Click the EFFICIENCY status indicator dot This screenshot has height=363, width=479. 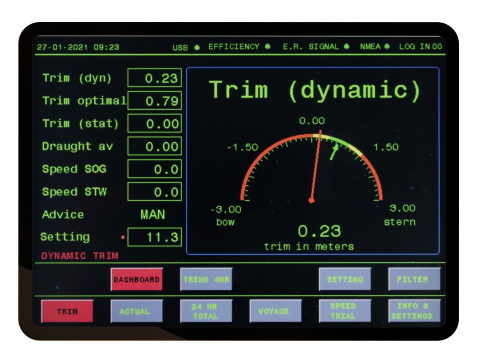268,46
